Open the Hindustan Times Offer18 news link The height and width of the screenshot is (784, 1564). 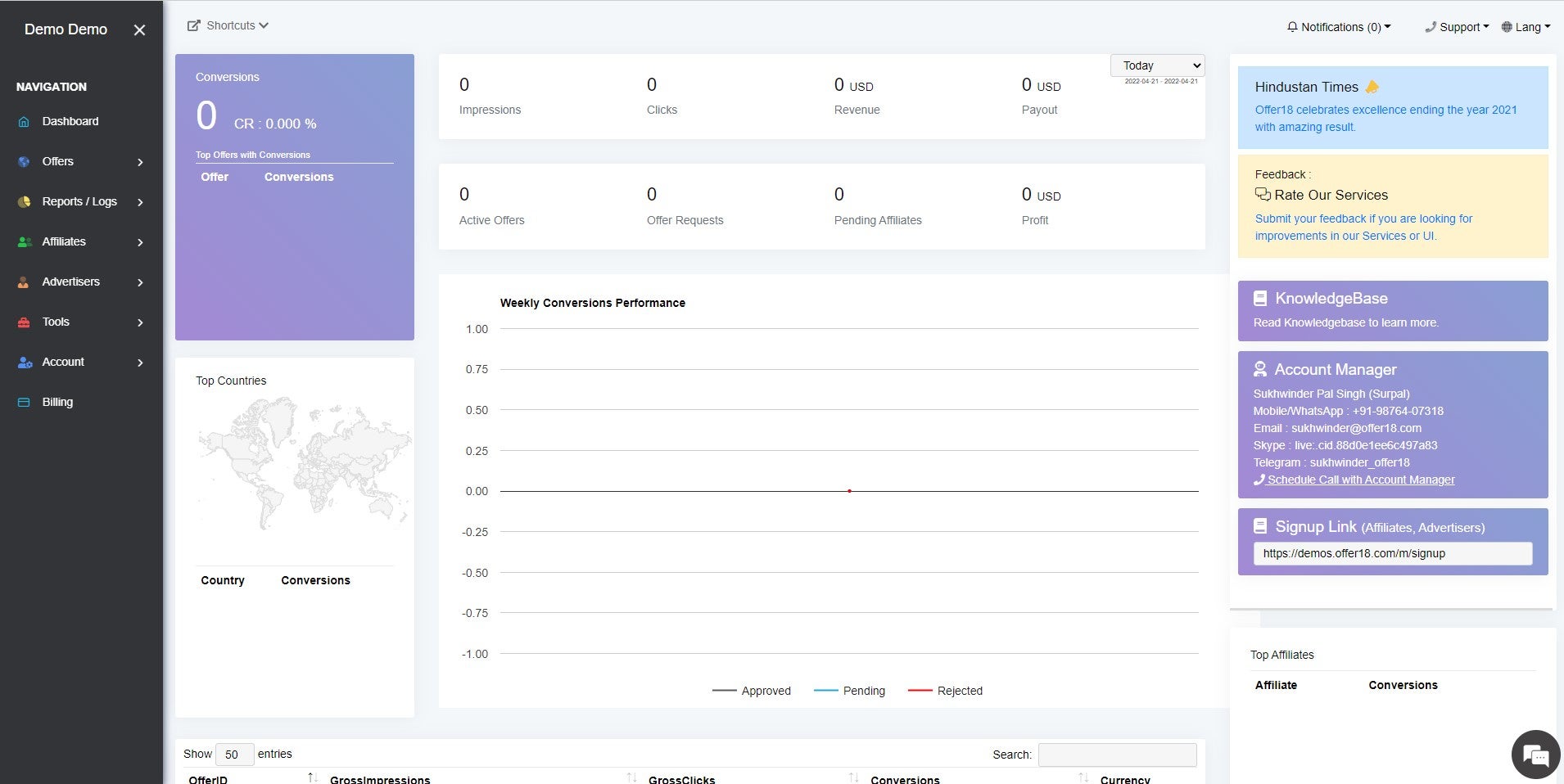coord(1385,119)
